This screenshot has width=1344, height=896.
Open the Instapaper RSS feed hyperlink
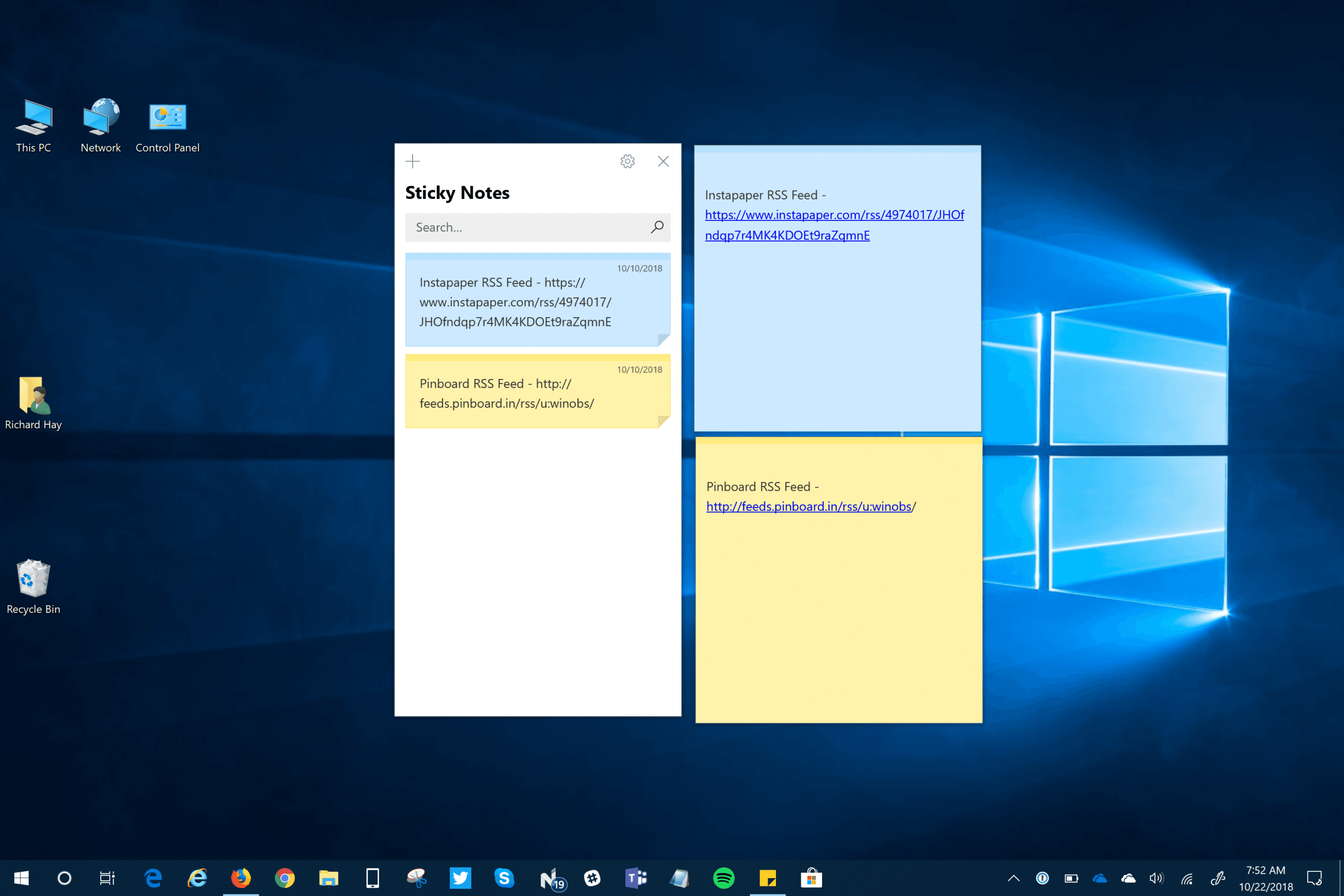[834, 215]
